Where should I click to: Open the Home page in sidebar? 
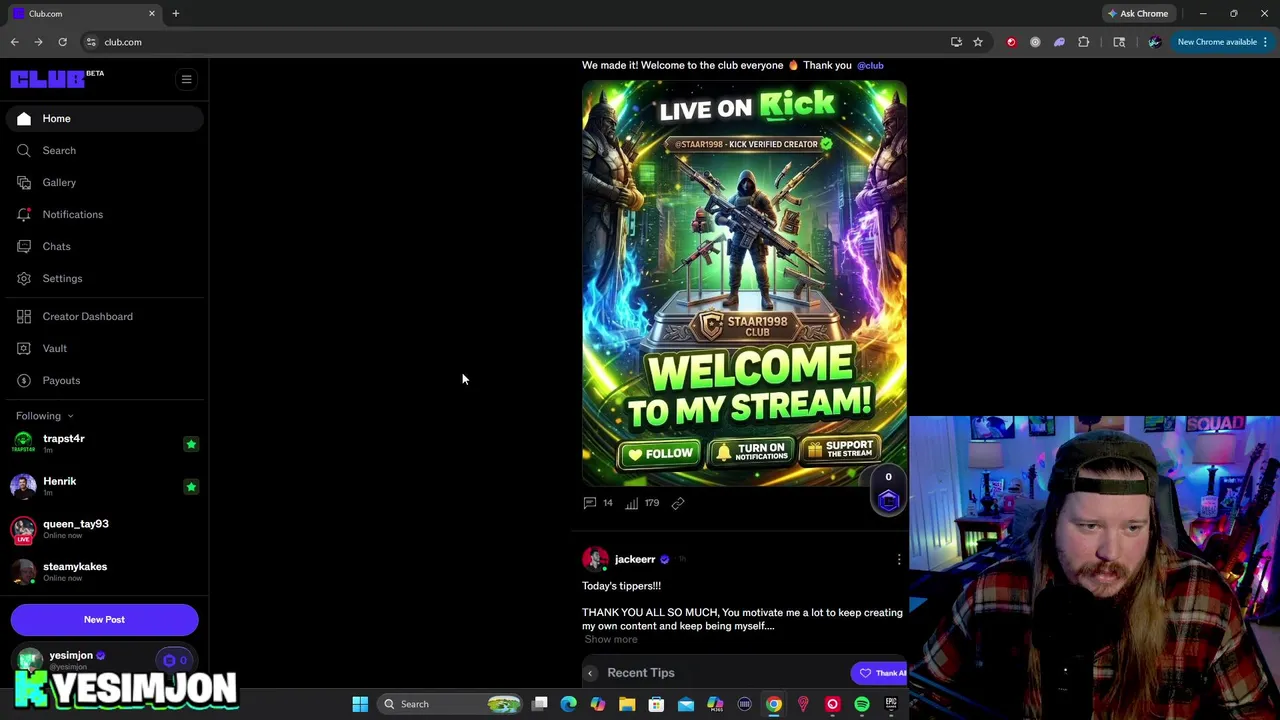point(104,118)
